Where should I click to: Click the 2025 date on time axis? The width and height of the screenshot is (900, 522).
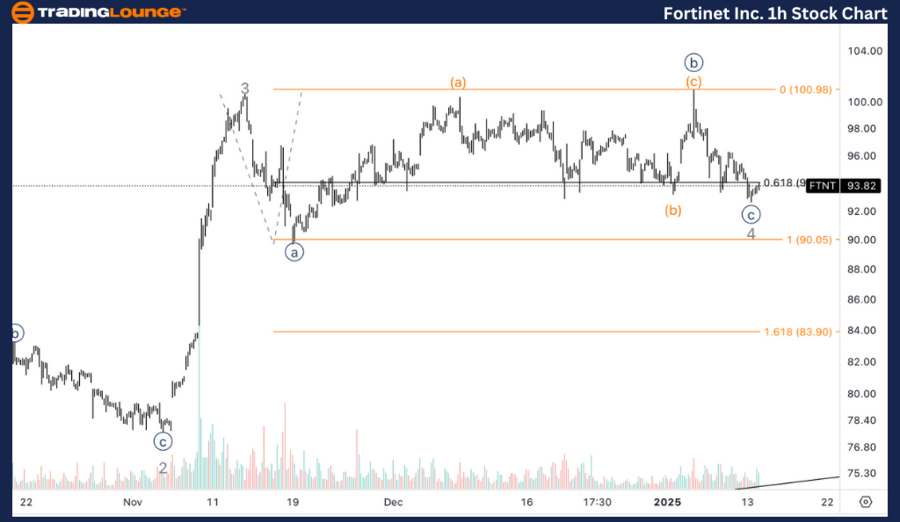pos(665,502)
